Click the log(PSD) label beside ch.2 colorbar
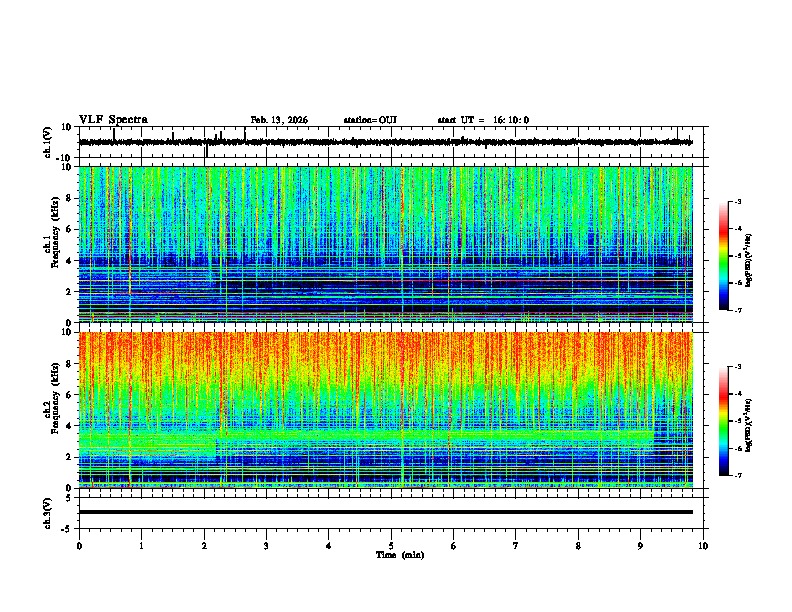 [x=748, y=425]
